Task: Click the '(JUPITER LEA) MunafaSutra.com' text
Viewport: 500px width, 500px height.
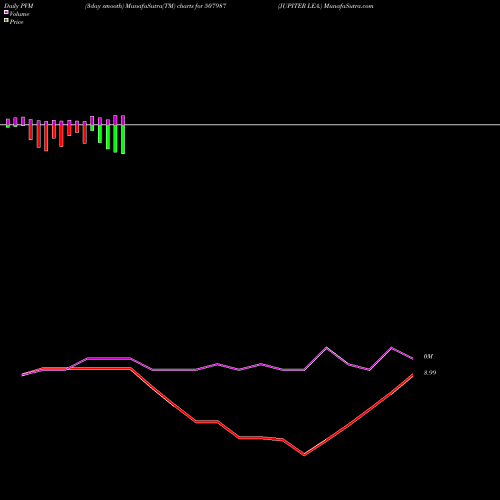Action: pos(325,6)
